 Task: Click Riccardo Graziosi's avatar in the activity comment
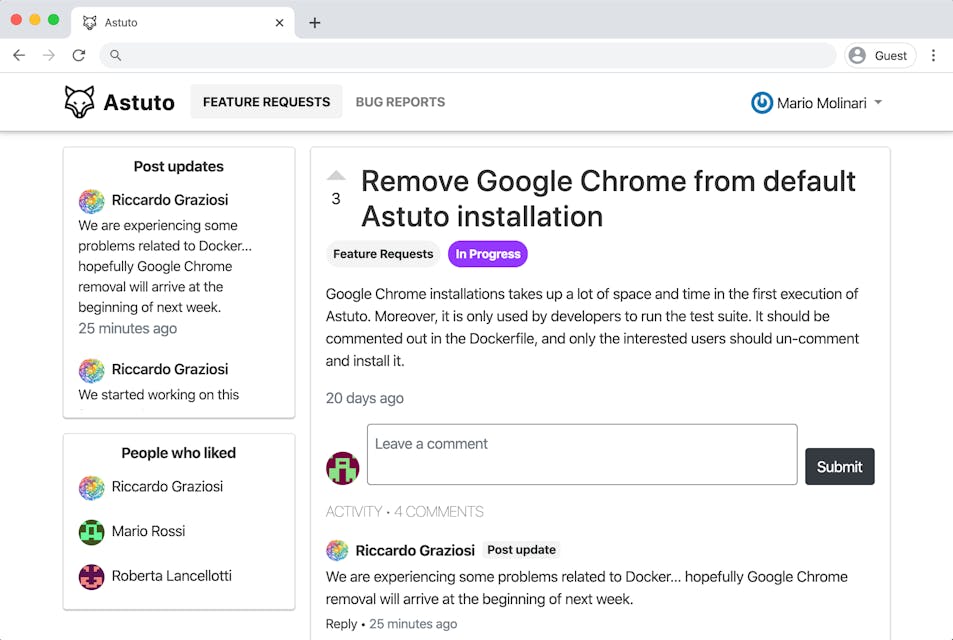coord(337,550)
